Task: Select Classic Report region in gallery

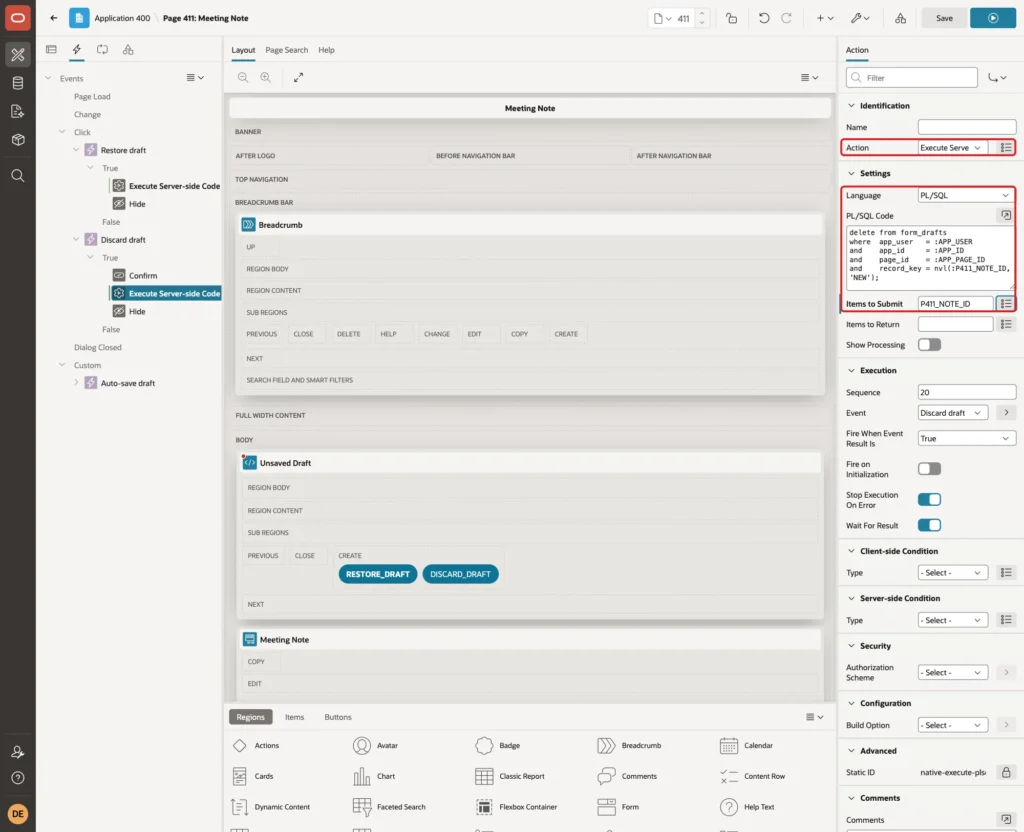Action: pos(509,776)
